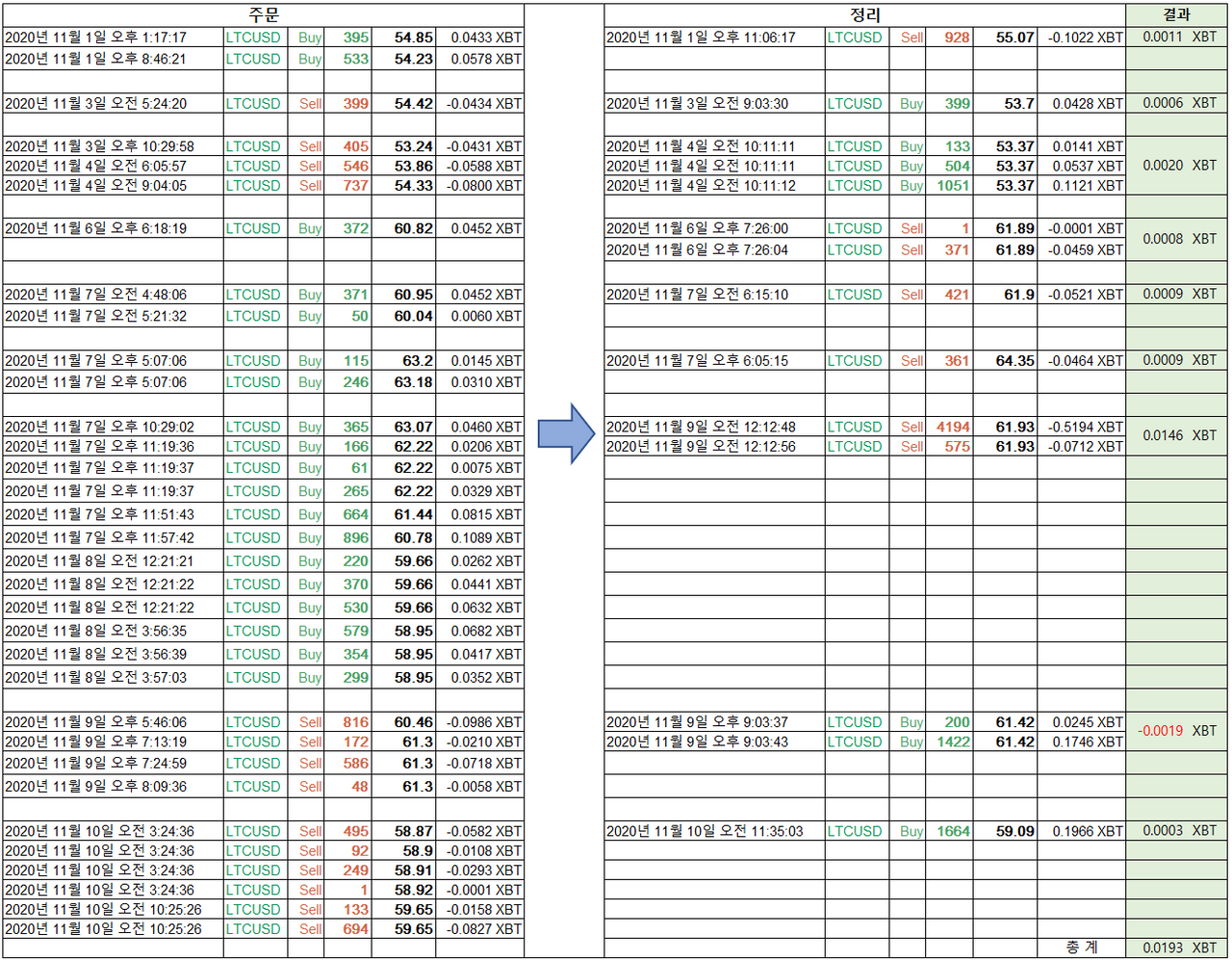Click the blue arrow shape between tables
Viewport: 1232px width, 962px height.
pos(562,435)
